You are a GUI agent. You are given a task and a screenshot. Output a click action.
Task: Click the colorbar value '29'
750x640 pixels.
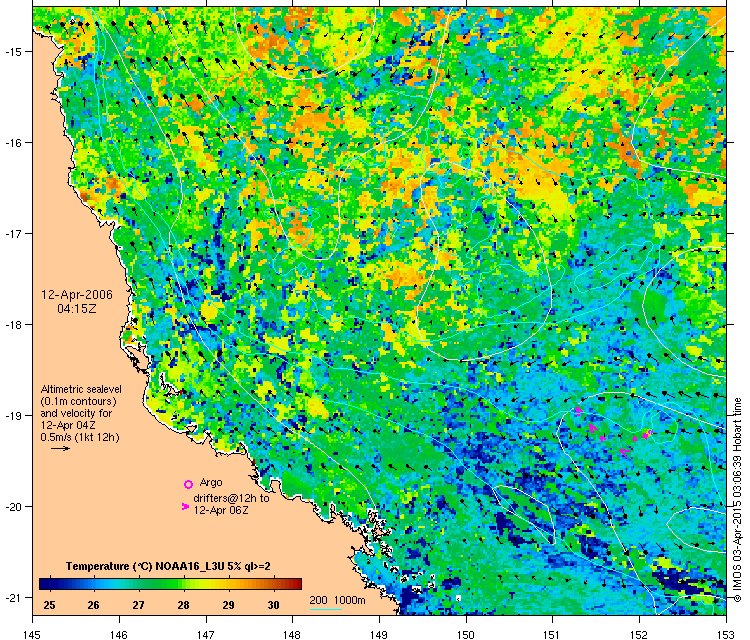click(228, 606)
